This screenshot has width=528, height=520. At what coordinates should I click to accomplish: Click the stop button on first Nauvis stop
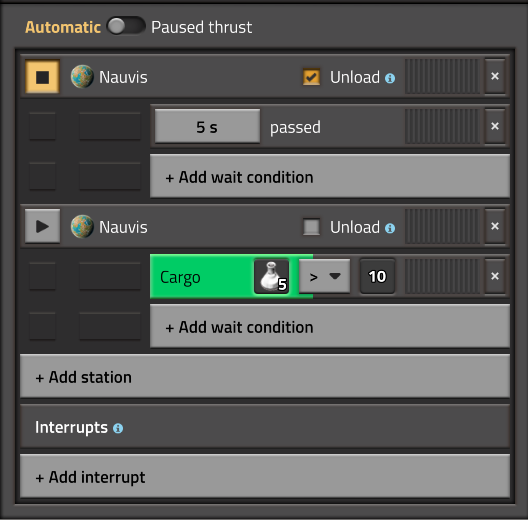[x=42, y=77]
